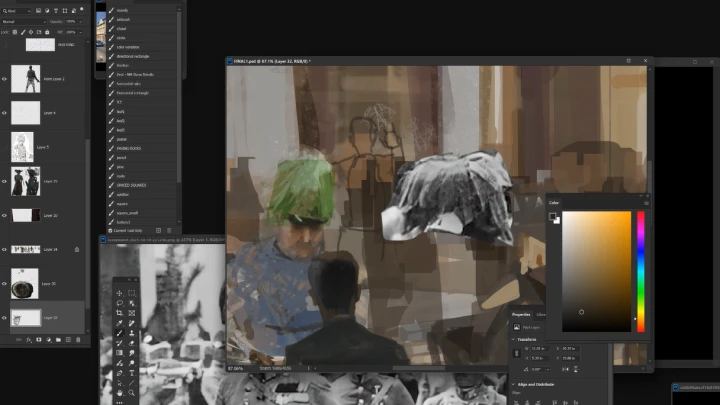Select the Frame tool
Viewport: 720px width, 405px height.
132,313
